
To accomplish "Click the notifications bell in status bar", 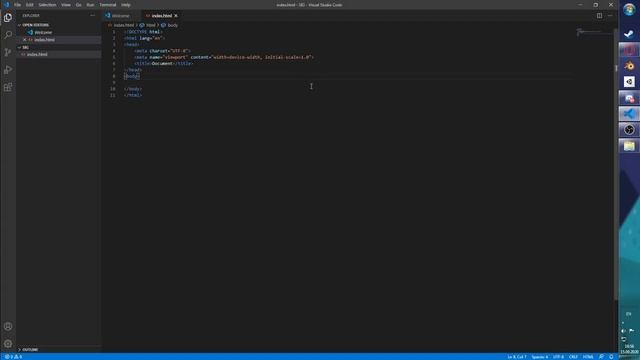I will click(611, 357).
